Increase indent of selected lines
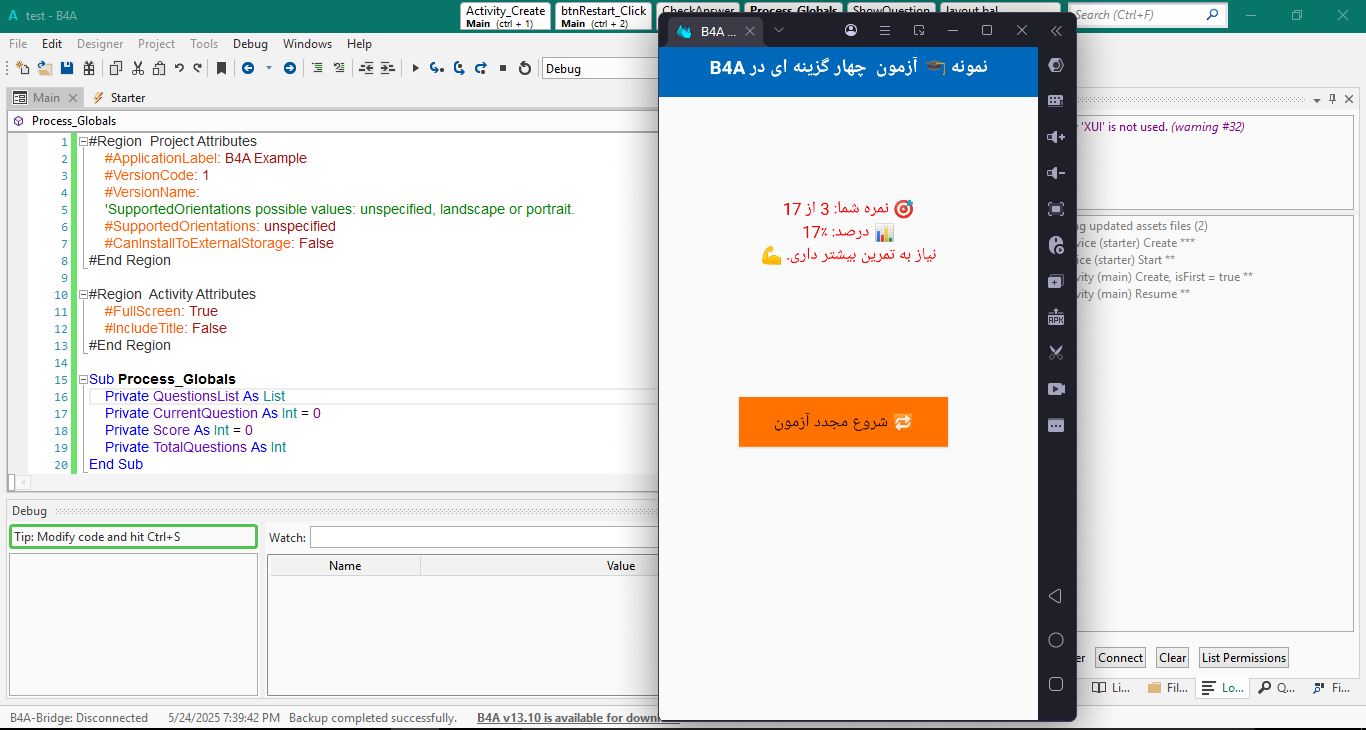Image resolution: width=1366 pixels, height=730 pixels. 388,68
